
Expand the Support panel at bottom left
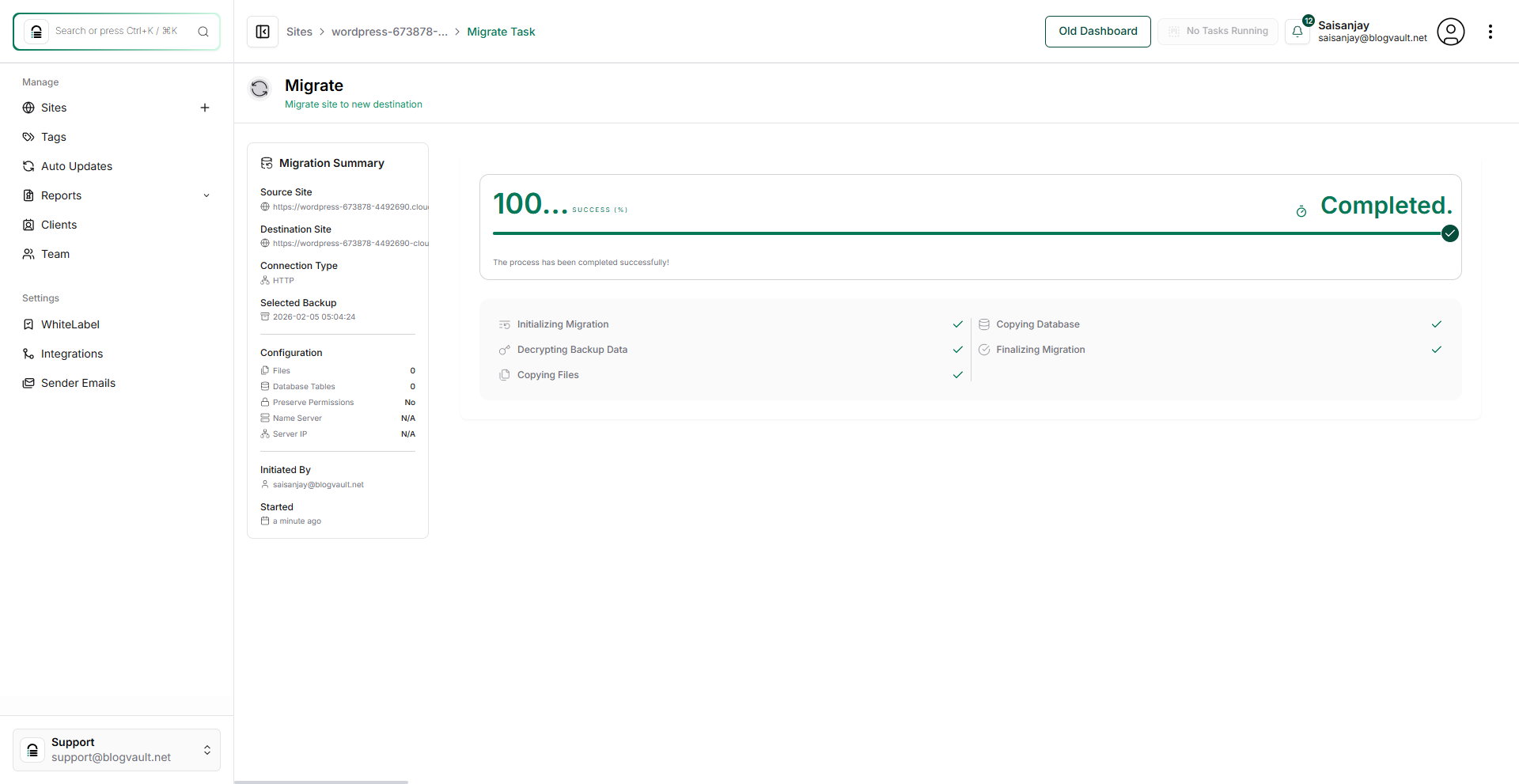pyautogui.click(x=207, y=750)
